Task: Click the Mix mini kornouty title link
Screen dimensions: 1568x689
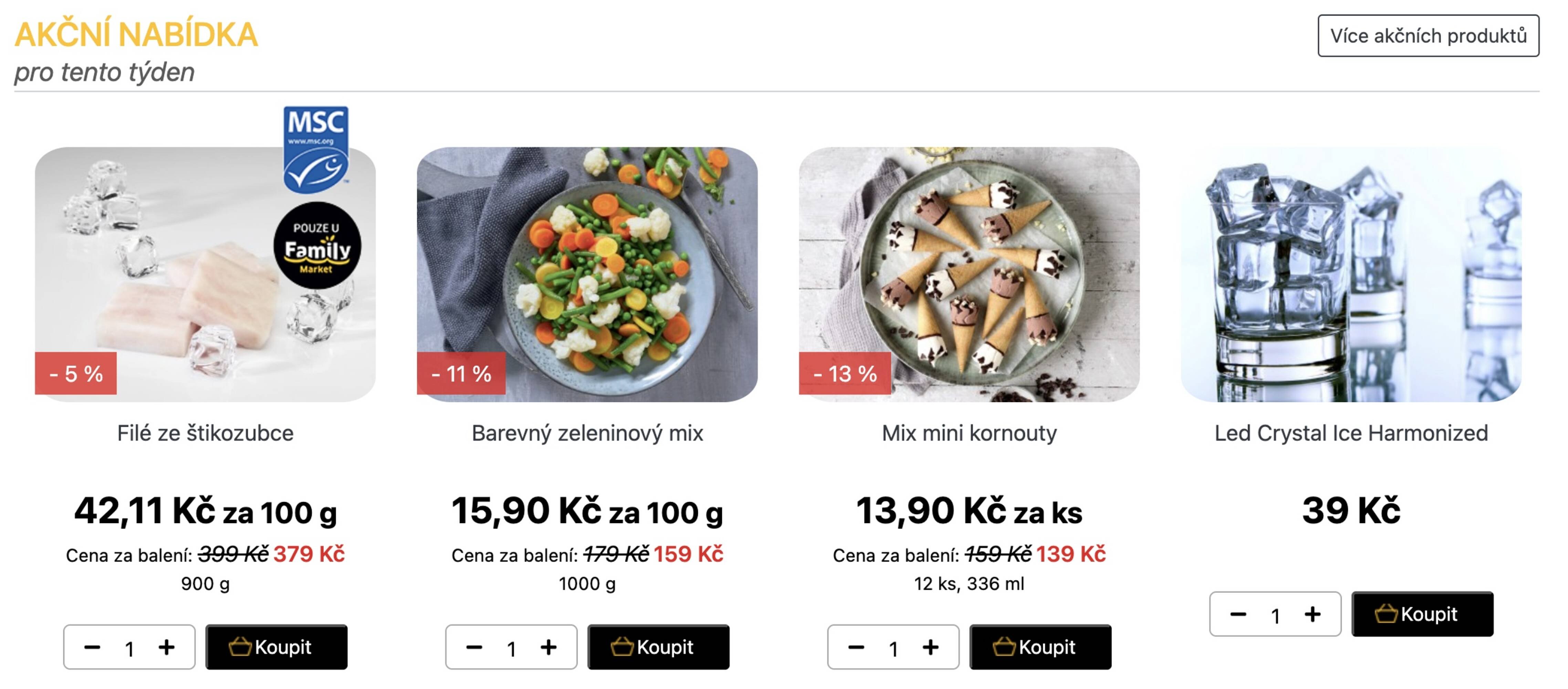Action: tap(969, 433)
